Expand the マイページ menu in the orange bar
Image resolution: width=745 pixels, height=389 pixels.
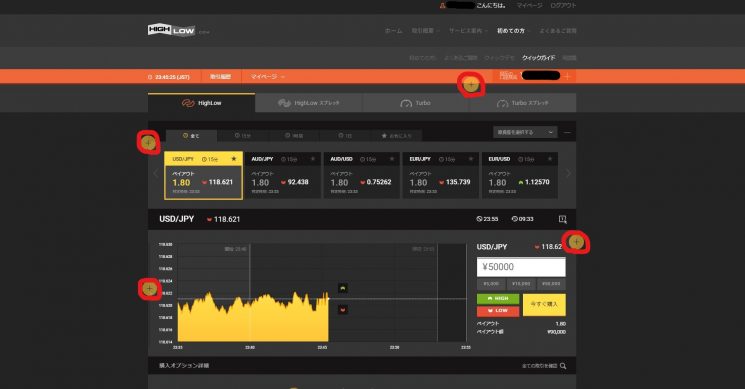pos(267,76)
